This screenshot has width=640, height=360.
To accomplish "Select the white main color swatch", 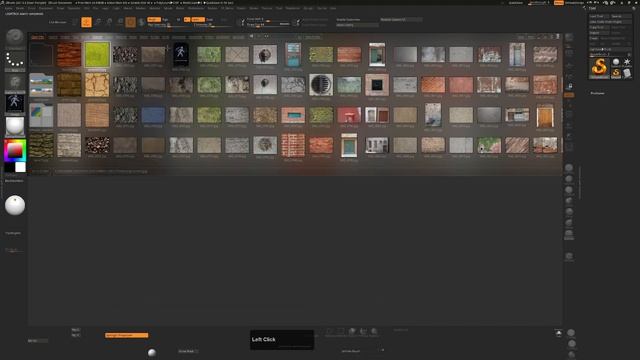I will coord(20,167).
